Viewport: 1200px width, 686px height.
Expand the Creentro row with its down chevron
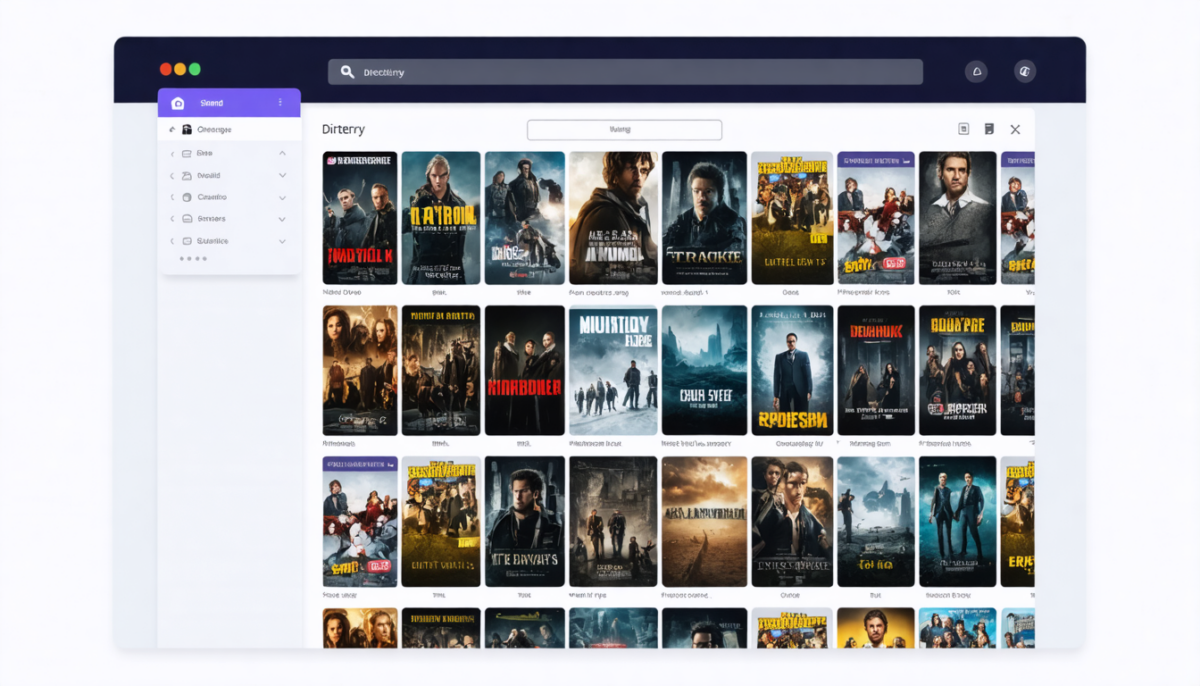pos(282,197)
